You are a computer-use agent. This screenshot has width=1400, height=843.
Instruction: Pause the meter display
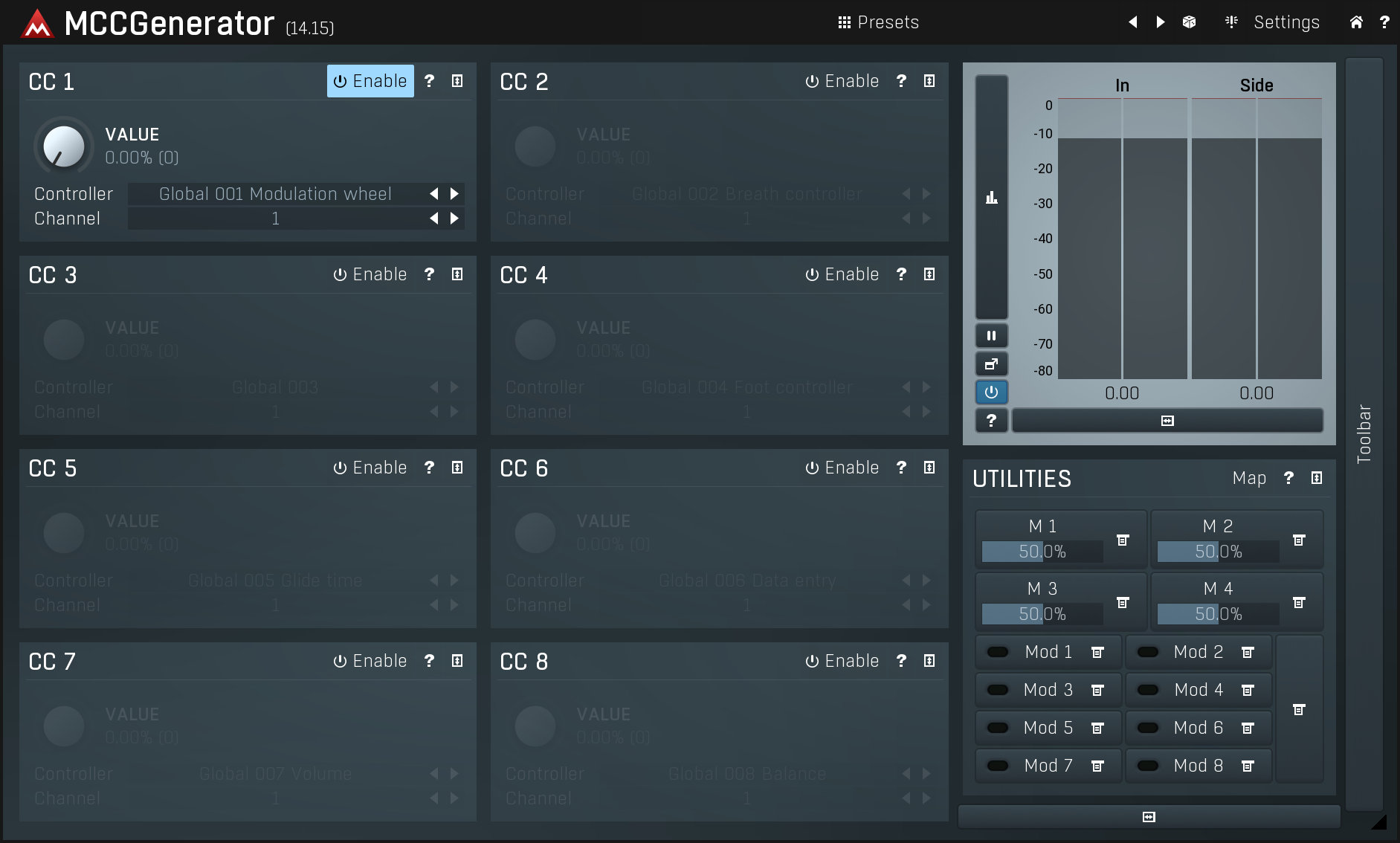click(x=991, y=336)
